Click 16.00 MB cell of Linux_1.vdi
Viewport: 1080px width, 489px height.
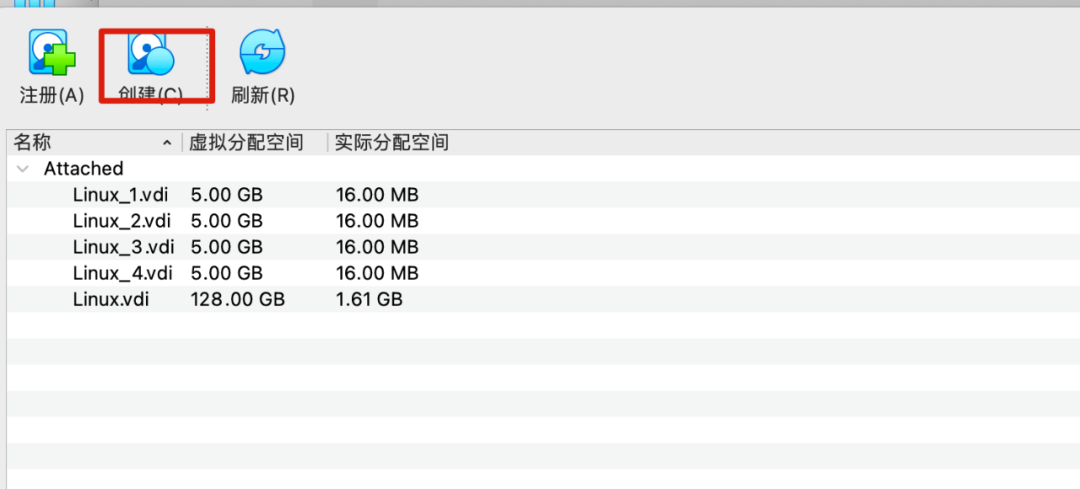[x=377, y=195]
